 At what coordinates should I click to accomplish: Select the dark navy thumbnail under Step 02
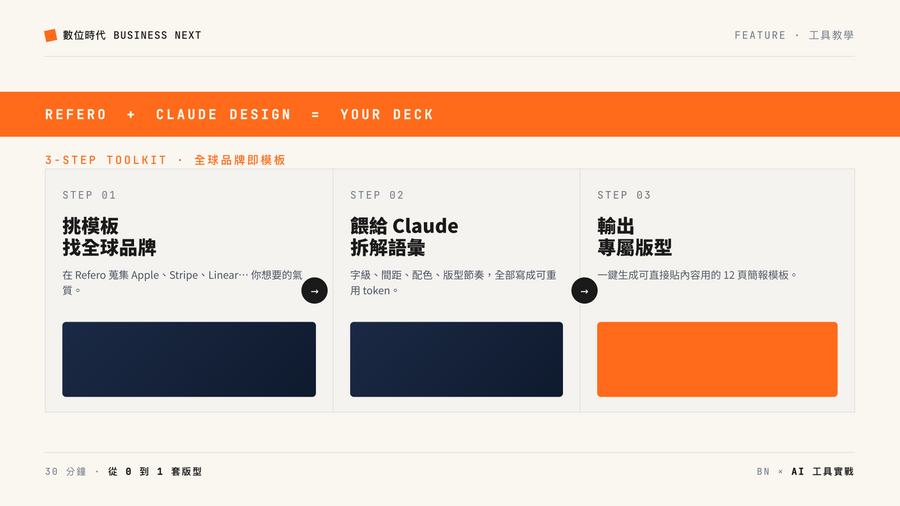pyautogui.click(x=456, y=359)
